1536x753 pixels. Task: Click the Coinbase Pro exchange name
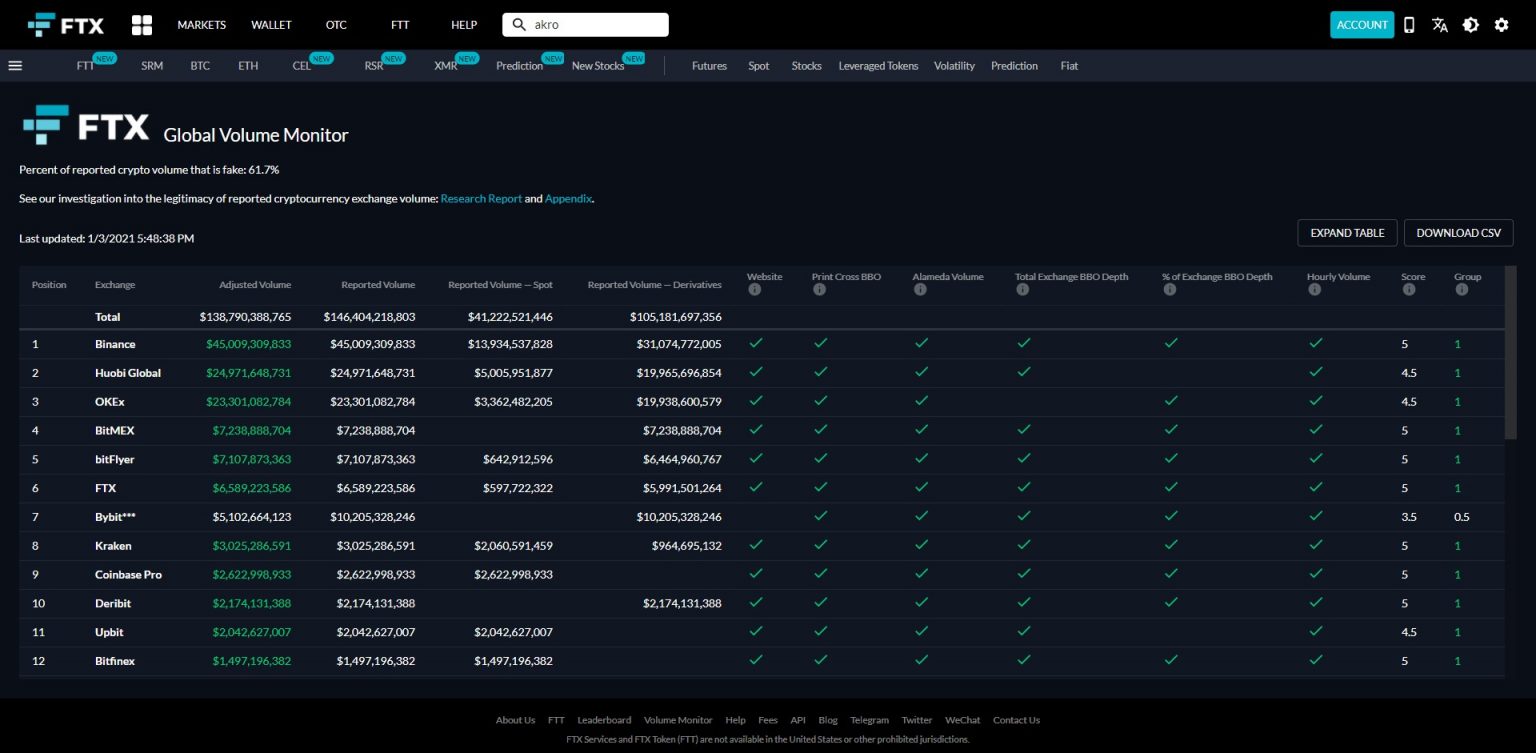pyautogui.click(x=128, y=575)
